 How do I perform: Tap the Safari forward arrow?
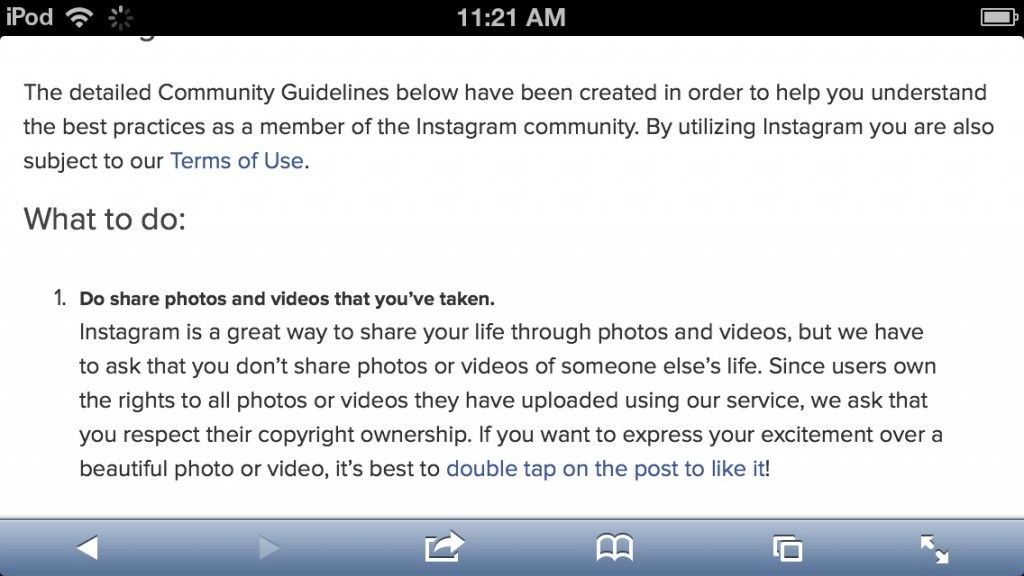pyautogui.click(x=269, y=547)
